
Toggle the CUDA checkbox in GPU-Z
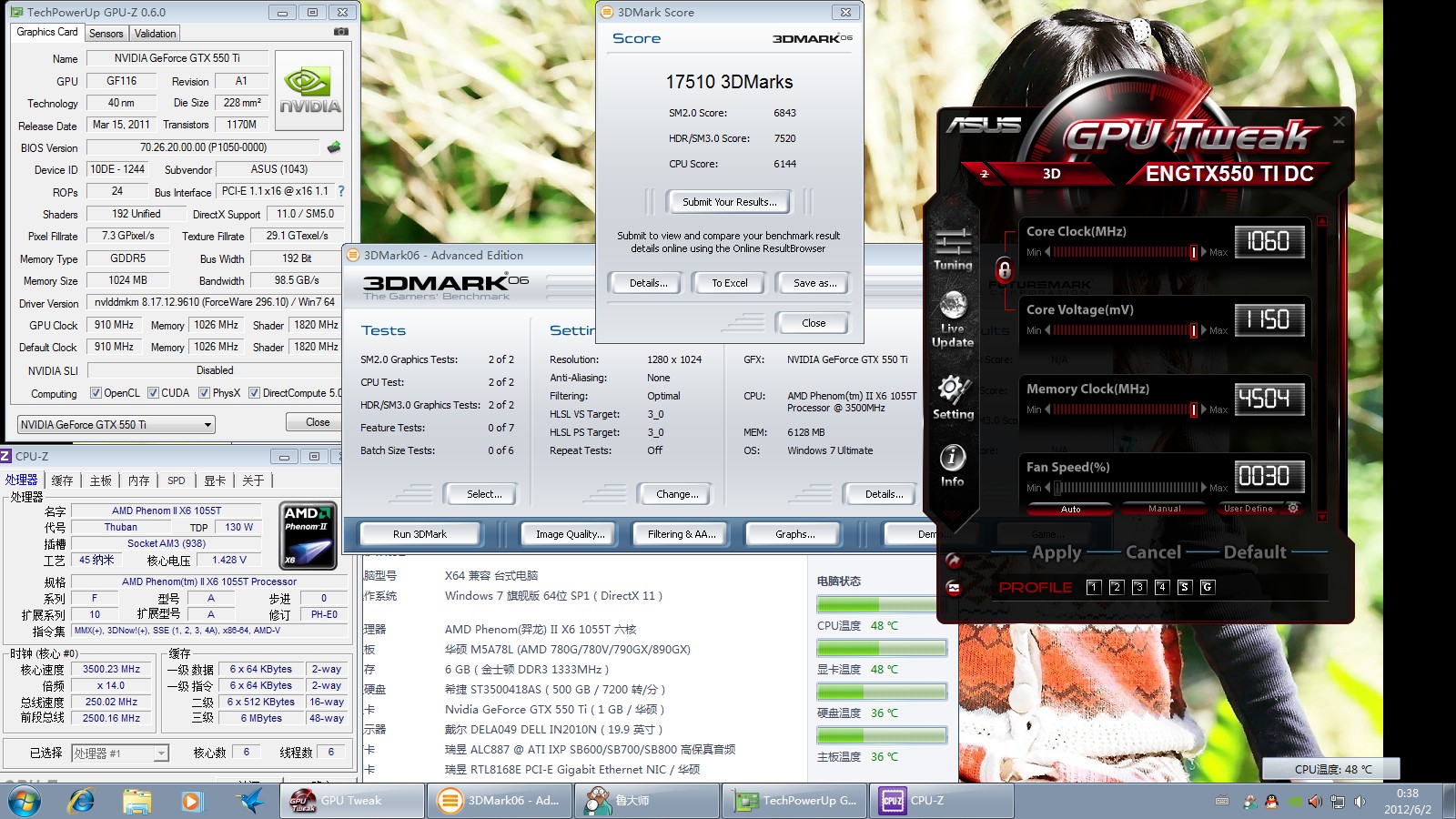coord(154,393)
